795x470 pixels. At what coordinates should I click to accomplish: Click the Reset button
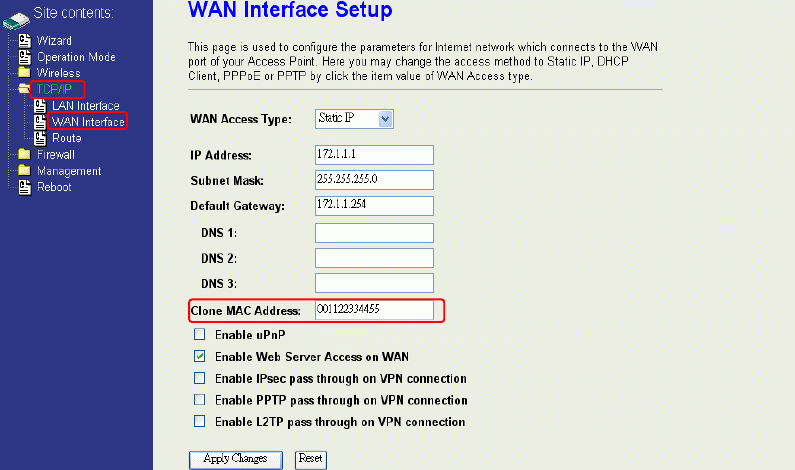click(311, 459)
